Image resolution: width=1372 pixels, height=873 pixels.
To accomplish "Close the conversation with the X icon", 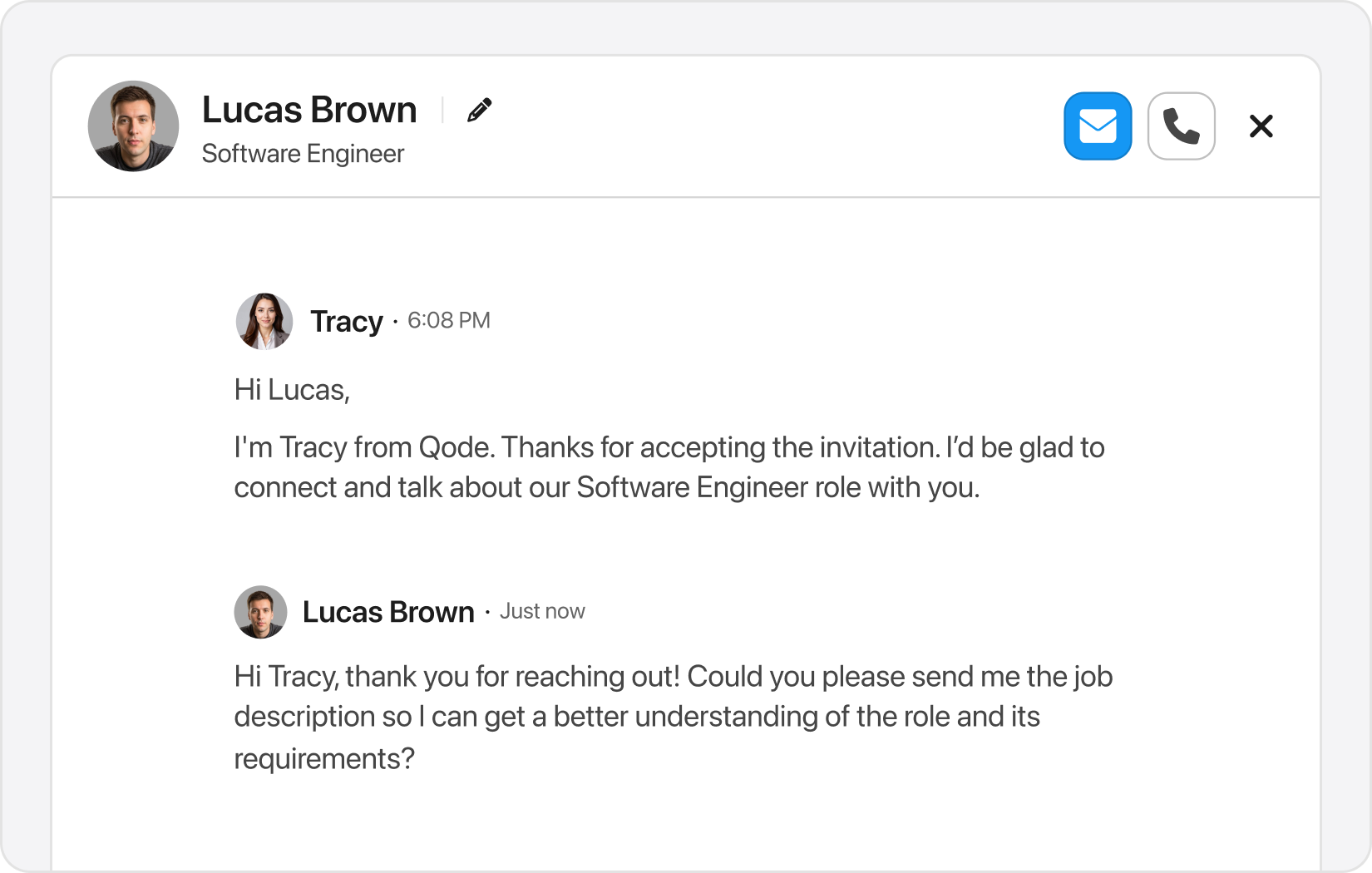I will 1261,126.
